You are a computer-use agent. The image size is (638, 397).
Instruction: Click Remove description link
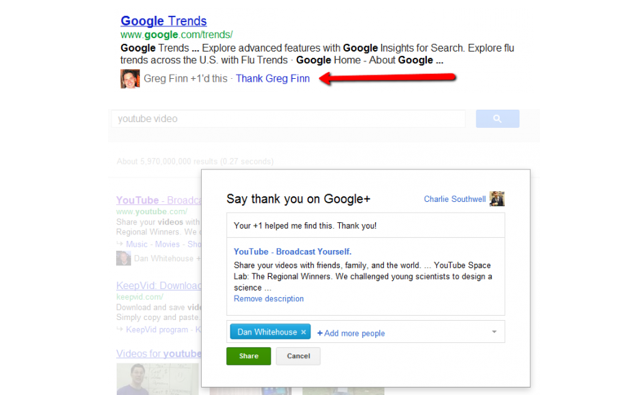pos(269,299)
